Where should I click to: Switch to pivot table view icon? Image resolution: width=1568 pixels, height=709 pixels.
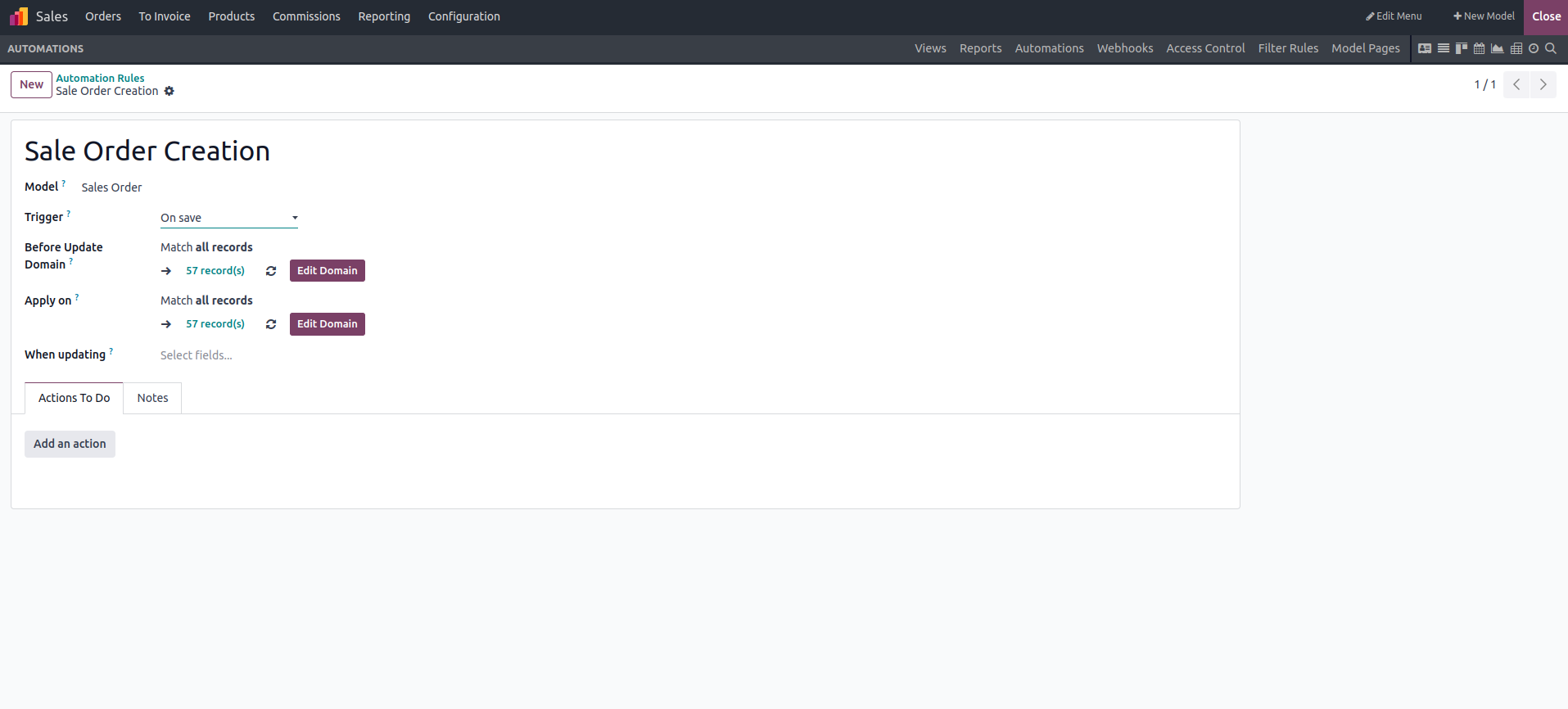[1516, 48]
